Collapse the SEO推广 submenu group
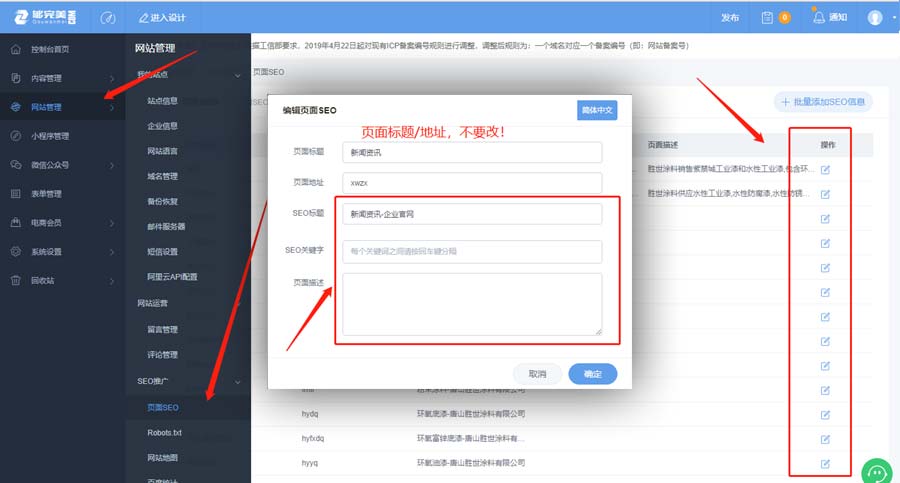900x483 pixels. tap(237, 381)
